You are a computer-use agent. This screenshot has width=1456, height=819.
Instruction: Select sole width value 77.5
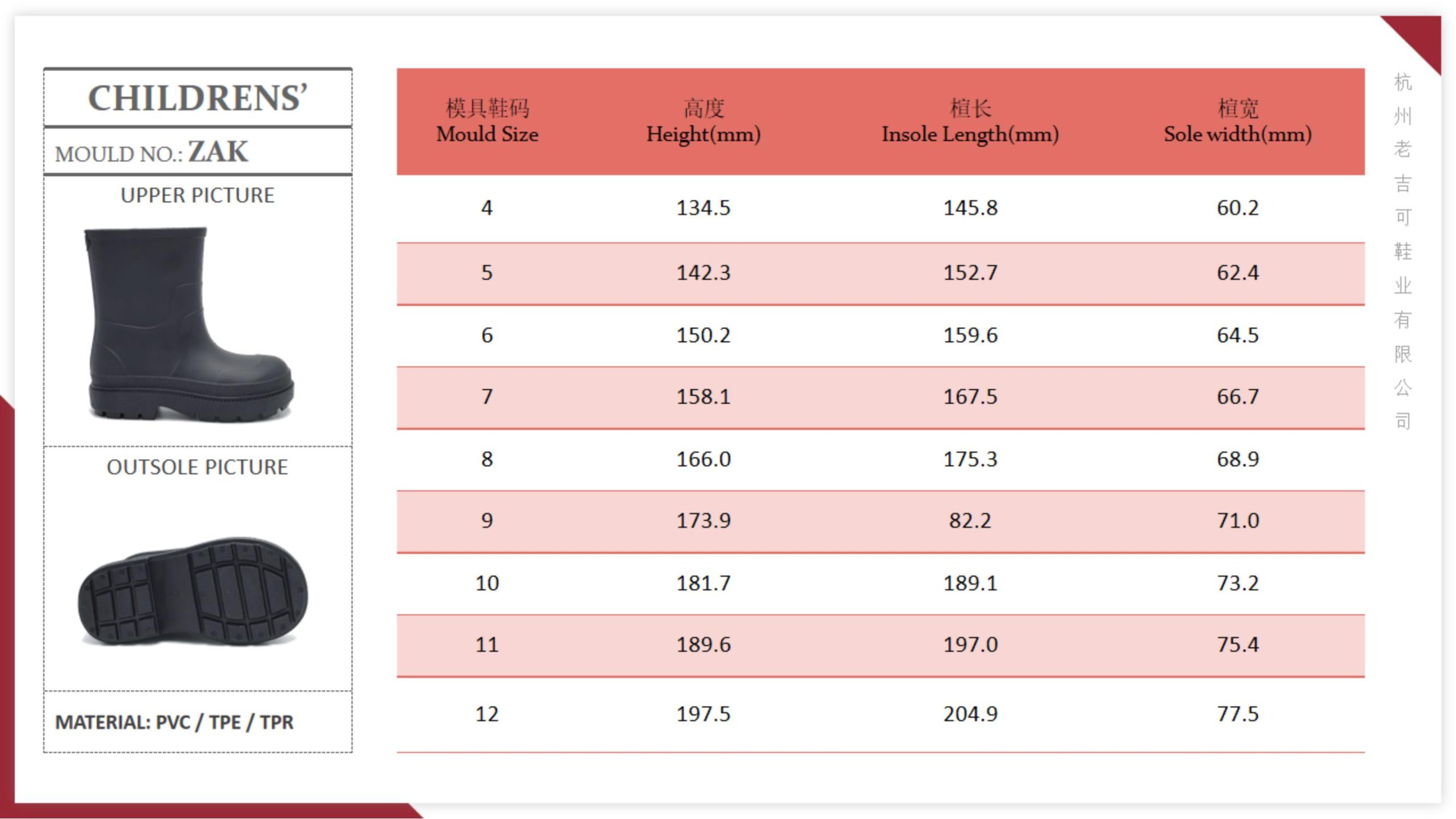click(1238, 714)
